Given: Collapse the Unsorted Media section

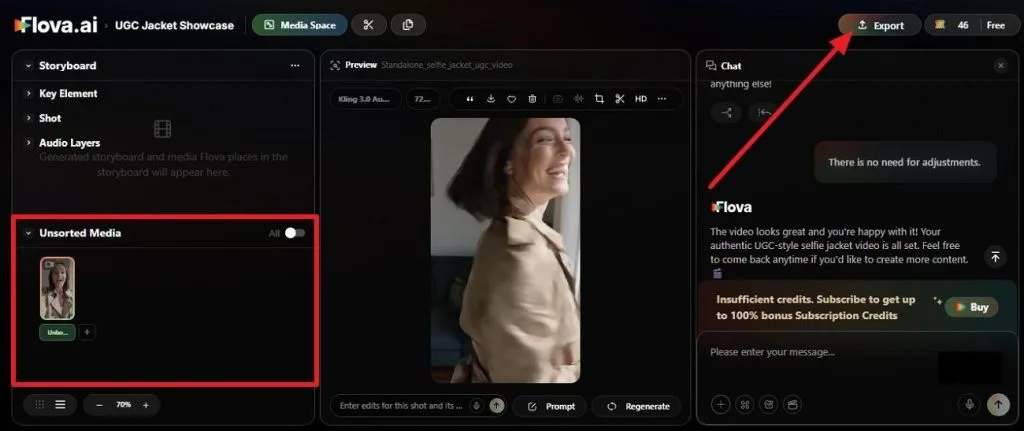Looking at the screenshot, I should pos(28,233).
